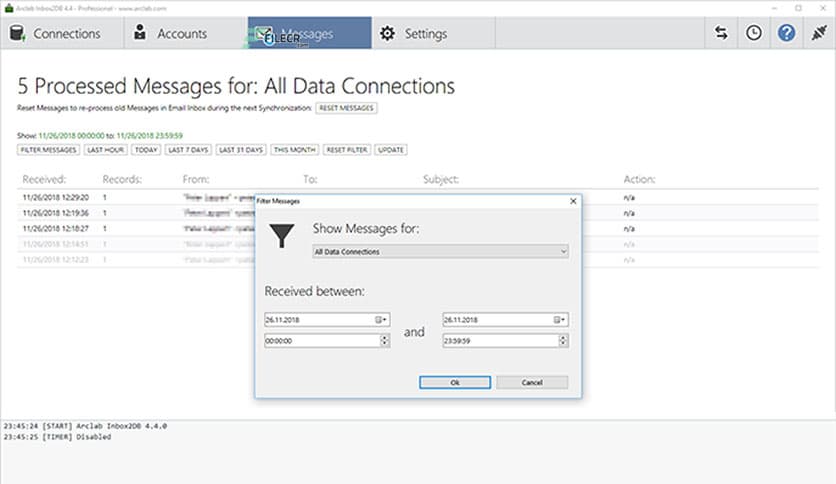836x484 pixels.
Task: Open the Accounts tab
Action: pyautogui.click(x=186, y=33)
